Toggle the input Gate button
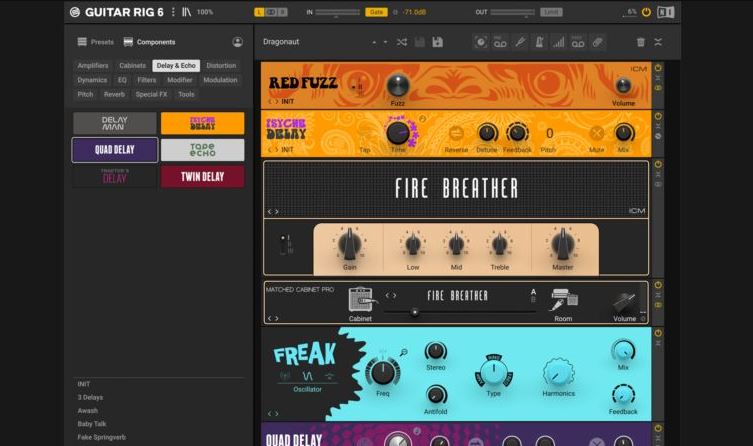The width and height of the screenshot is (753, 446). (376, 12)
